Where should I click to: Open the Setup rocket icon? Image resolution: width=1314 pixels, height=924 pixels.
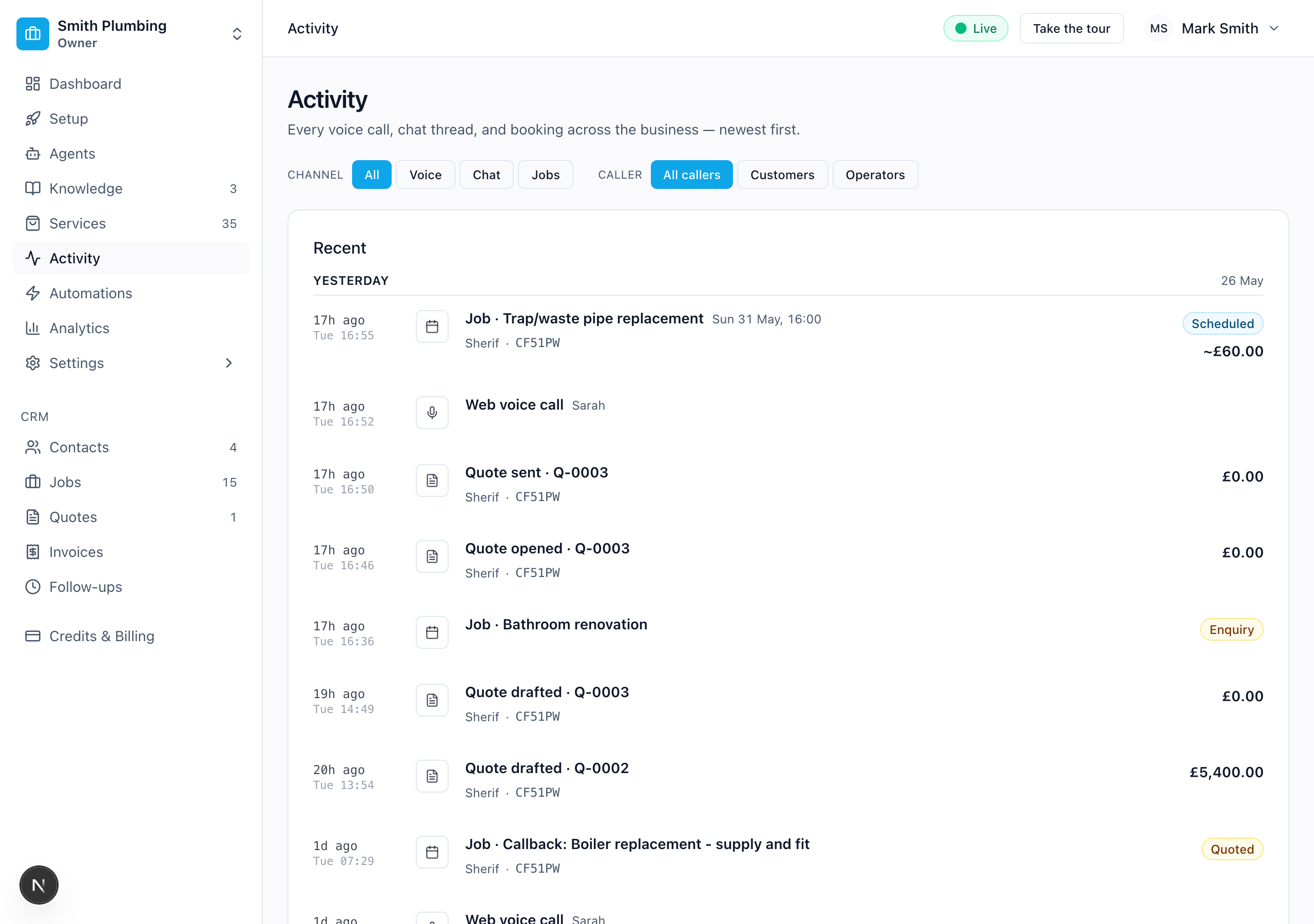point(33,119)
